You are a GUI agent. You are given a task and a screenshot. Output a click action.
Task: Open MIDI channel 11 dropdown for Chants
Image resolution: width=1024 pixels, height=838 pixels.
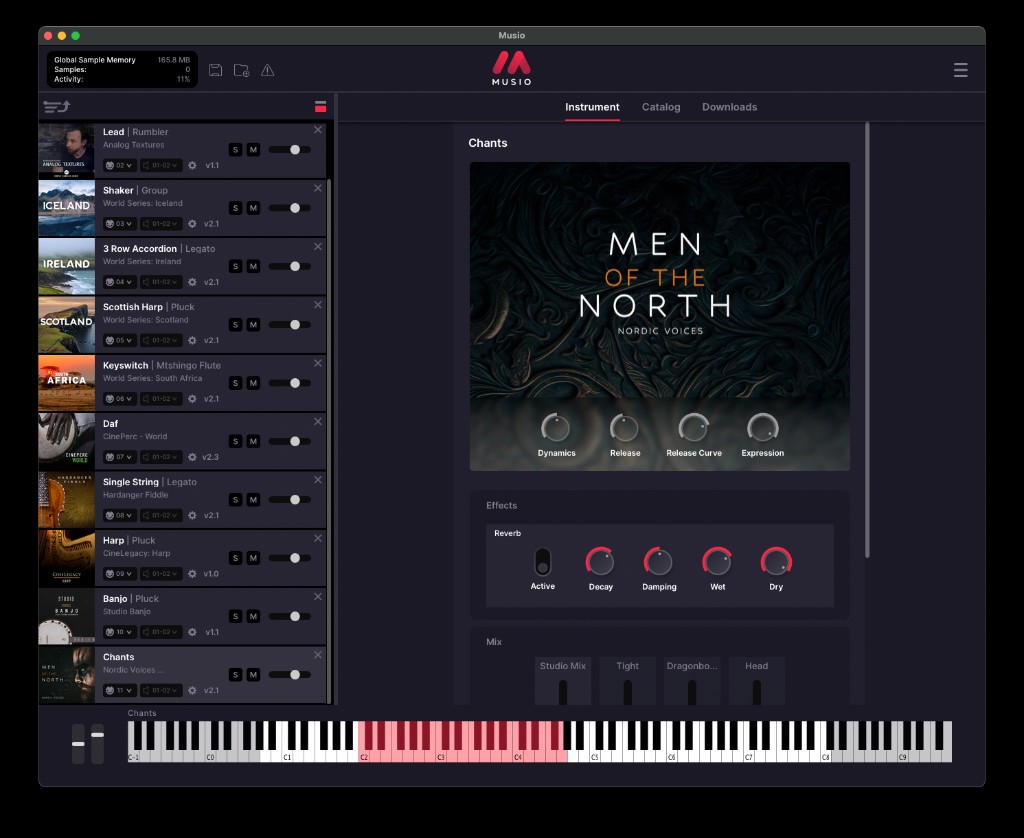120,690
